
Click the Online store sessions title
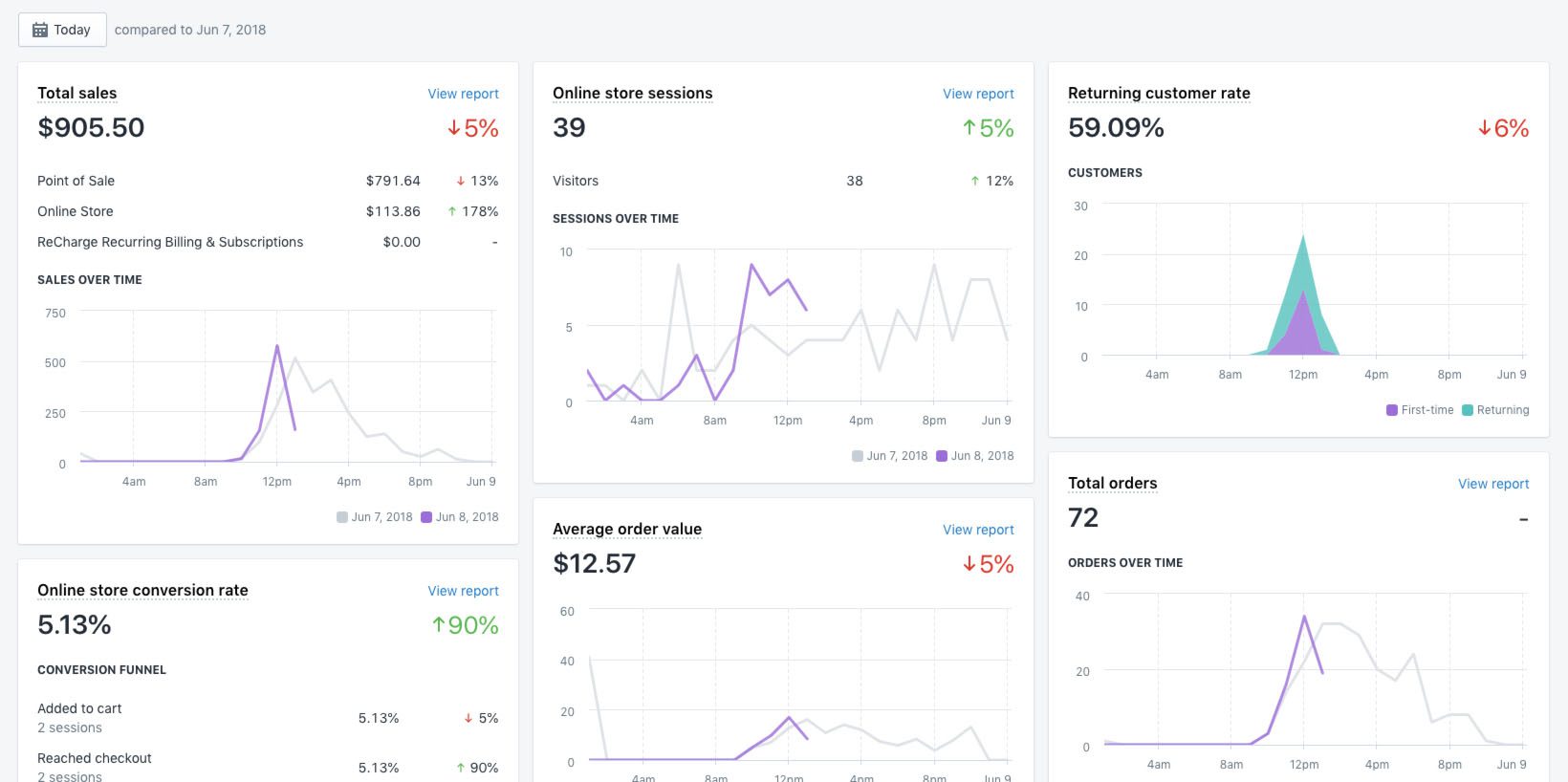click(x=632, y=93)
